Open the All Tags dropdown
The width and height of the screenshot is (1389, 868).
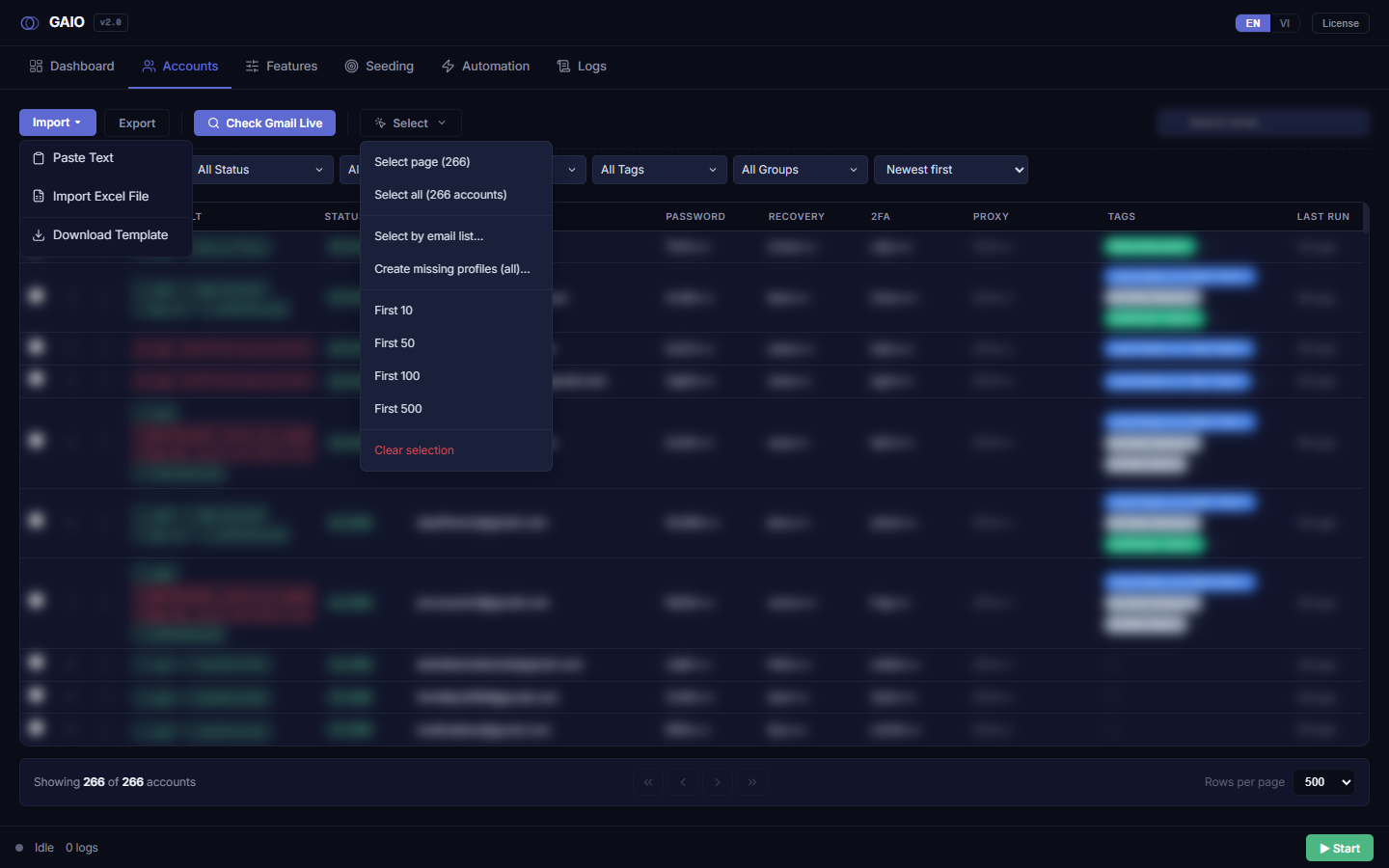pos(660,170)
